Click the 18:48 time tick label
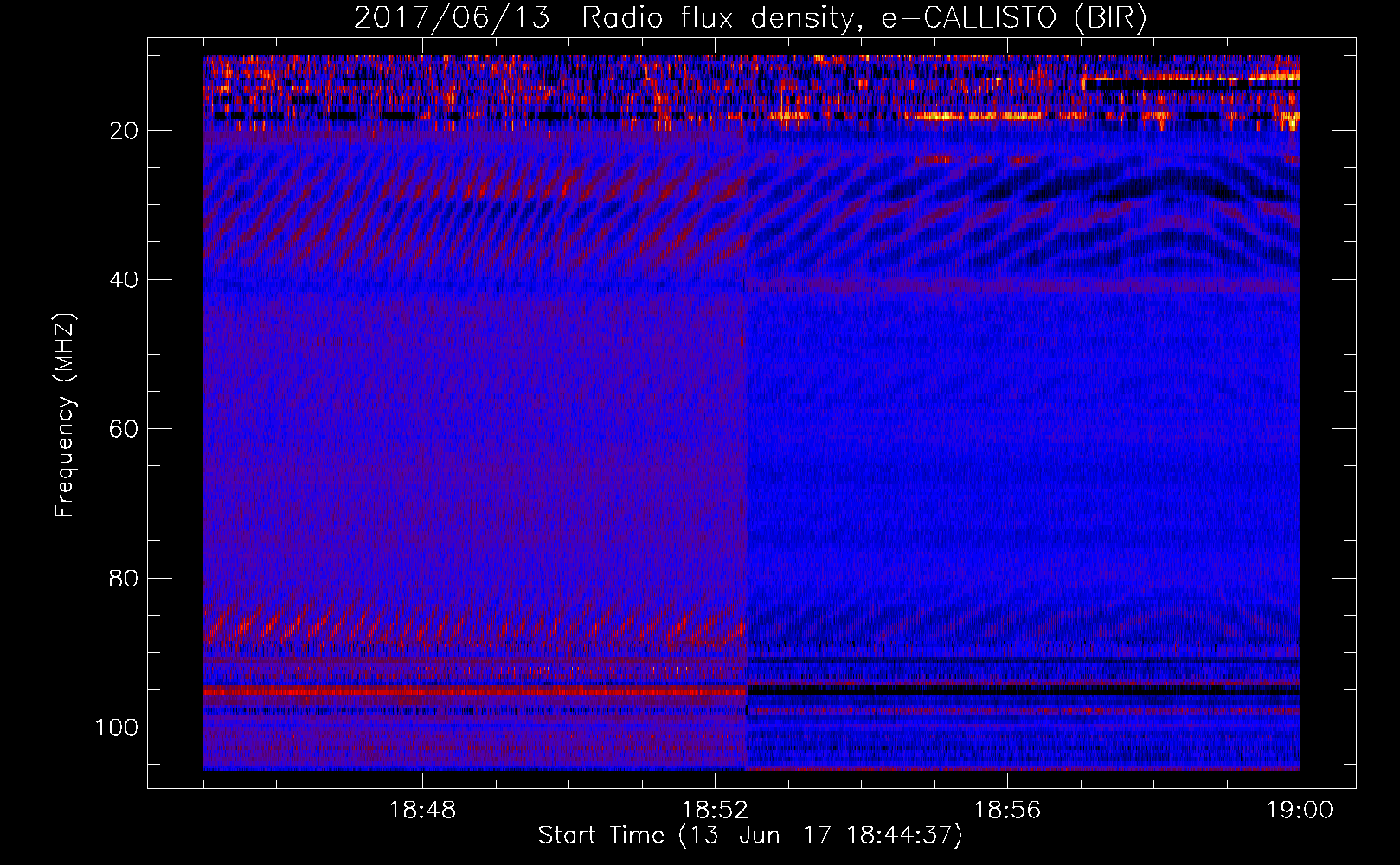The width and height of the screenshot is (1400, 865). [422, 810]
